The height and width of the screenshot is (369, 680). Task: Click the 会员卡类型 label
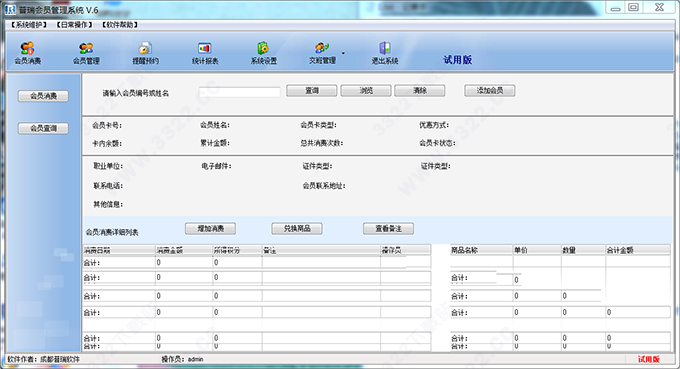pyautogui.click(x=318, y=125)
